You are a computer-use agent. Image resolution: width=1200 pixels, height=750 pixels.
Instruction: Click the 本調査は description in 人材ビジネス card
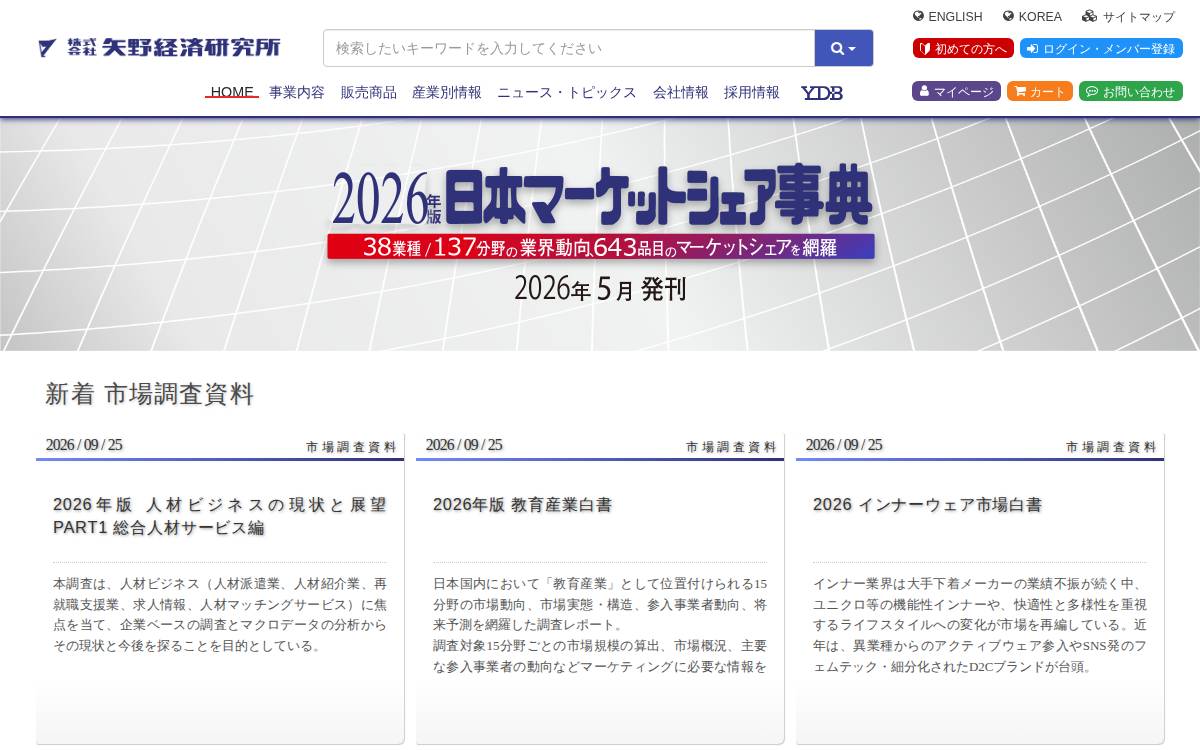coord(220,614)
